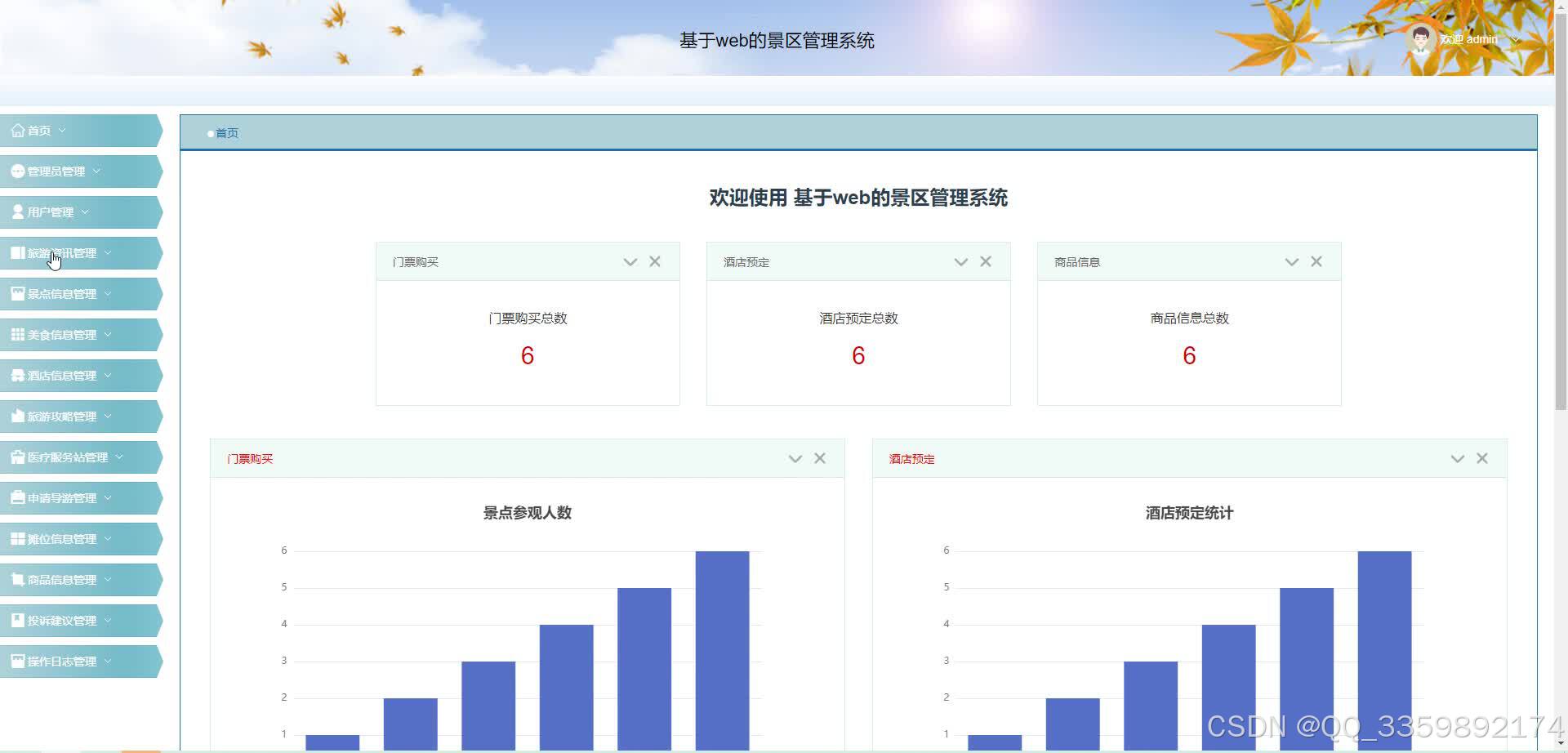Open 景点信息管理 menu
This screenshot has height=753, width=1568.
pos(81,294)
